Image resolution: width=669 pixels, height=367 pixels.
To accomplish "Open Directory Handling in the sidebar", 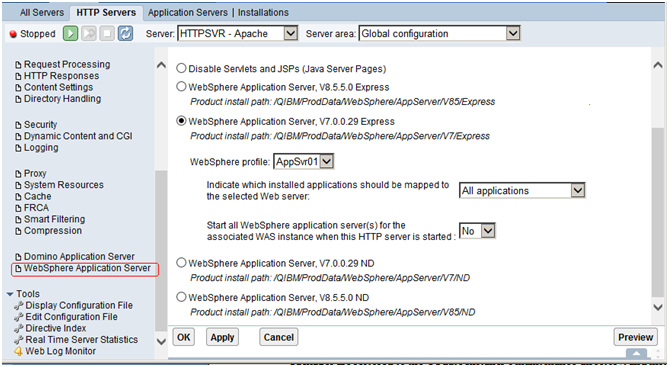I will click(62, 99).
